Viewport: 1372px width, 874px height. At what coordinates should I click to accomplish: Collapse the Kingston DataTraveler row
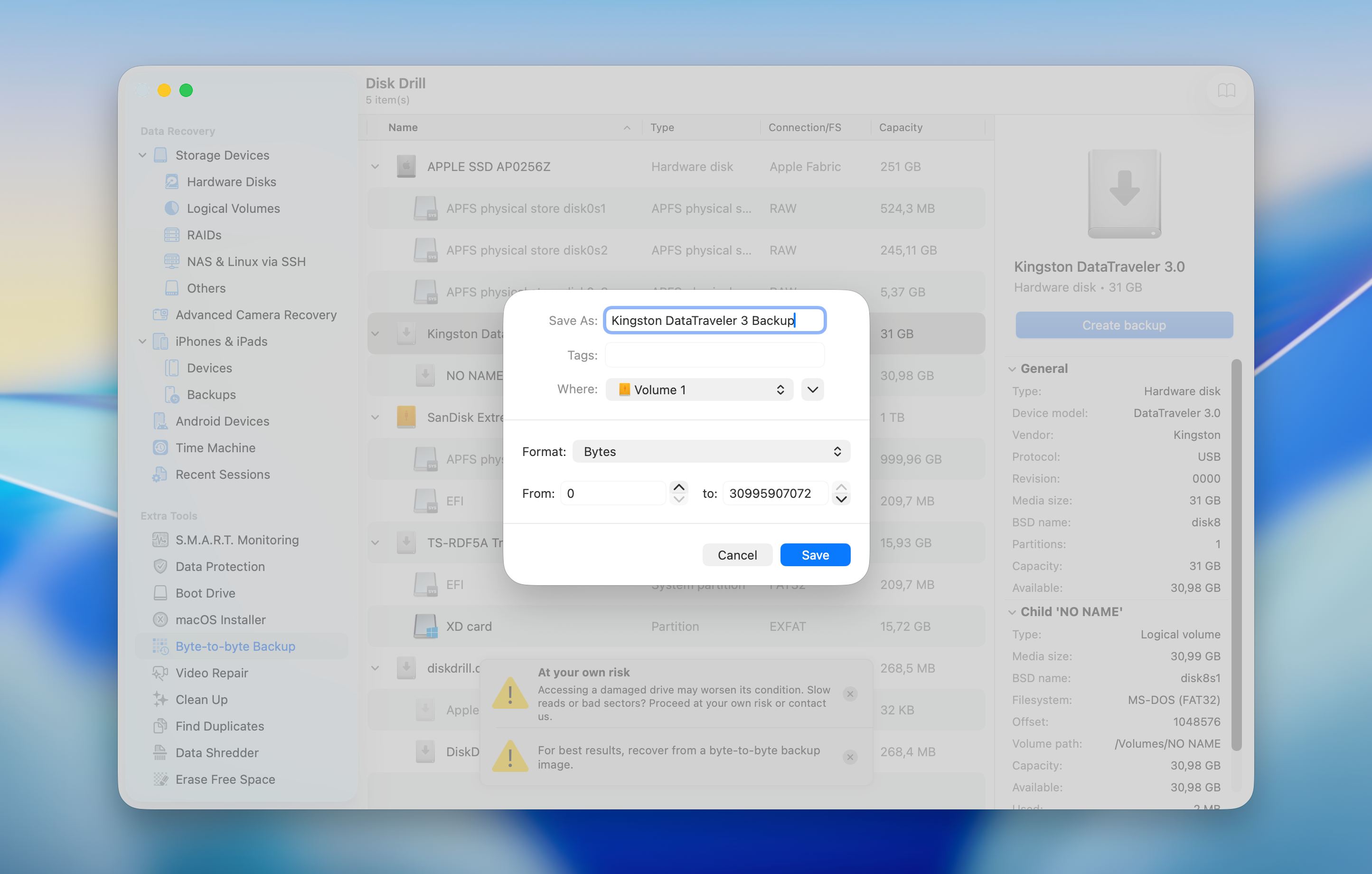click(x=375, y=333)
